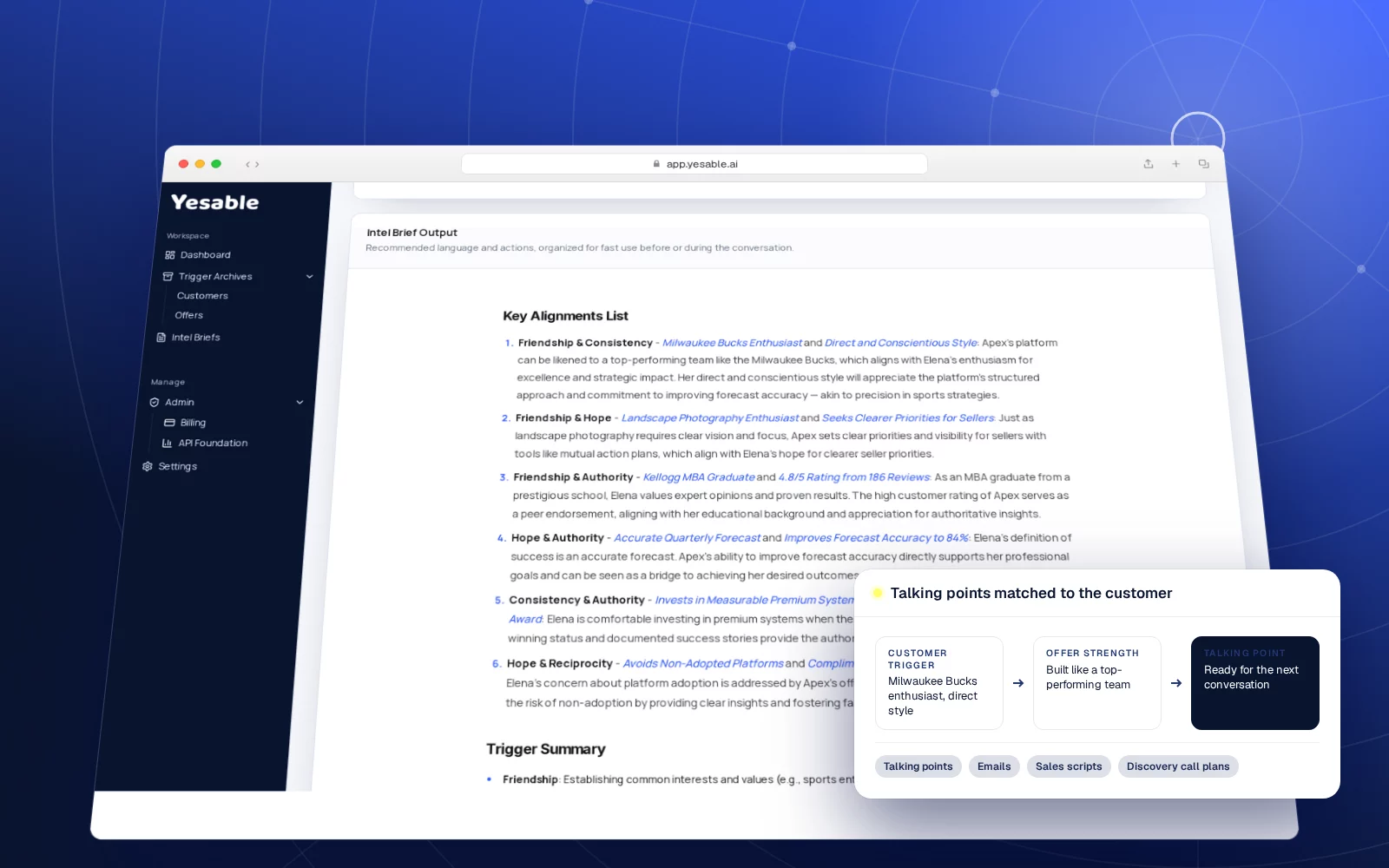
Task: Click the Yesable logo
Action: pyautogui.click(x=215, y=202)
